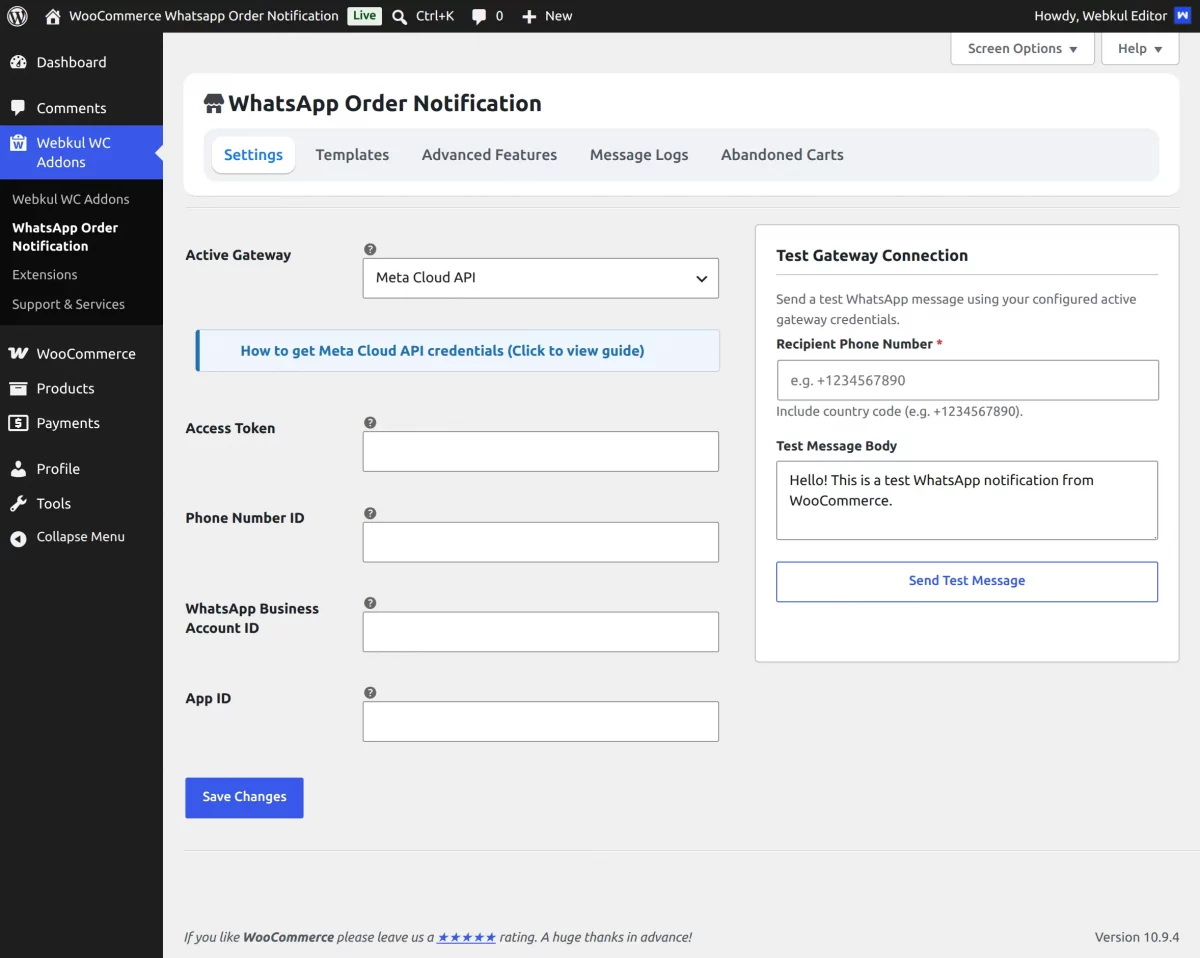The width and height of the screenshot is (1200, 958).
Task: Open the Dashboard menu item
Action: tap(81, 62)
